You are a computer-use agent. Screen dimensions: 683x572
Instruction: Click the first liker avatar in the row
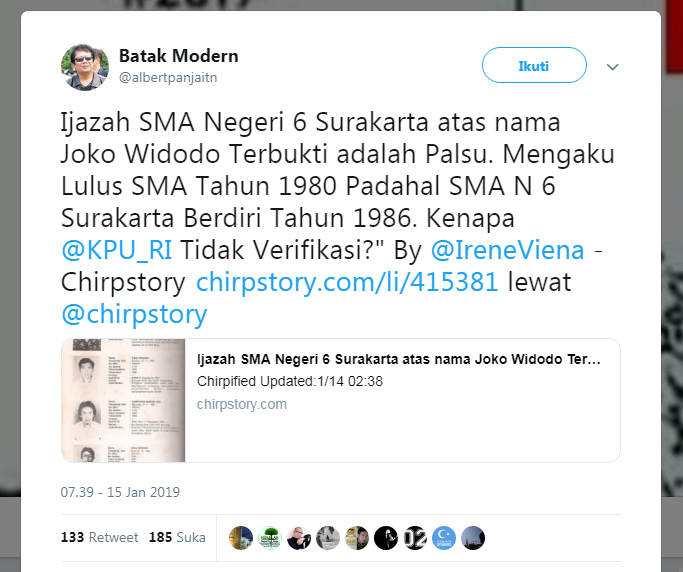(240, 538)
